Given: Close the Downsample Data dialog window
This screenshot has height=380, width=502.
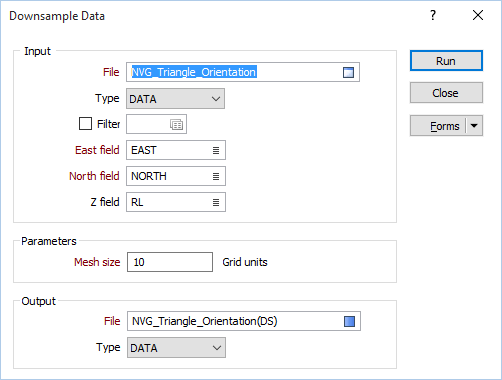Looking at the screenshot, I should click(478, 15).
